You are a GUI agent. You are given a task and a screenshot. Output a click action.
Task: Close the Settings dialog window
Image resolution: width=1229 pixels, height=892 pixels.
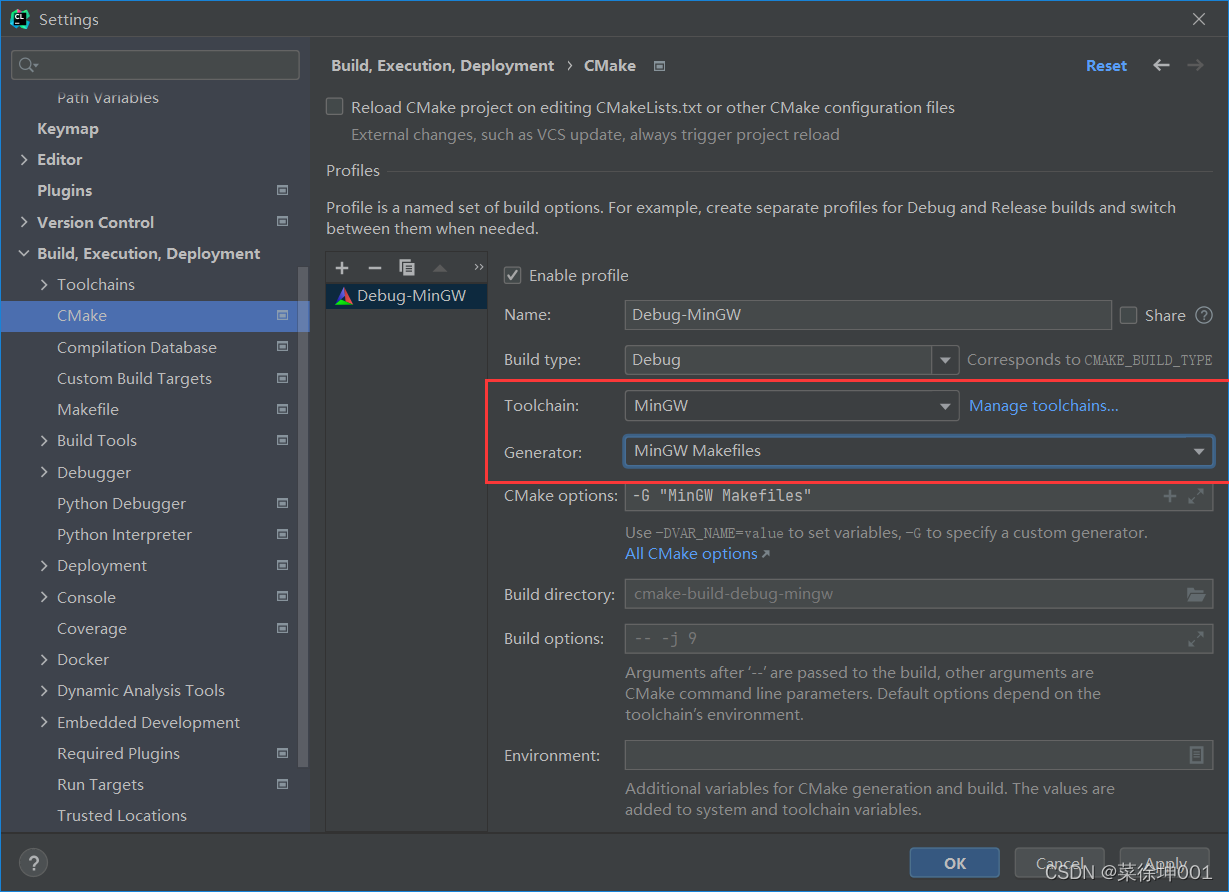pyautogui.click(x=1199, y=19)
